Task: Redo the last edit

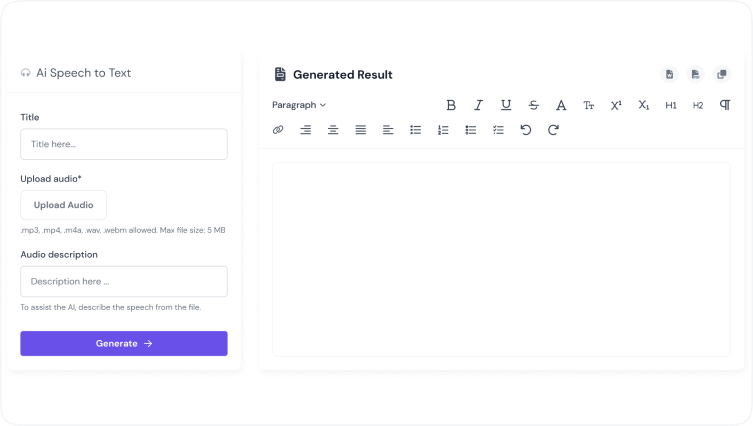Action: tap(553, 130)
